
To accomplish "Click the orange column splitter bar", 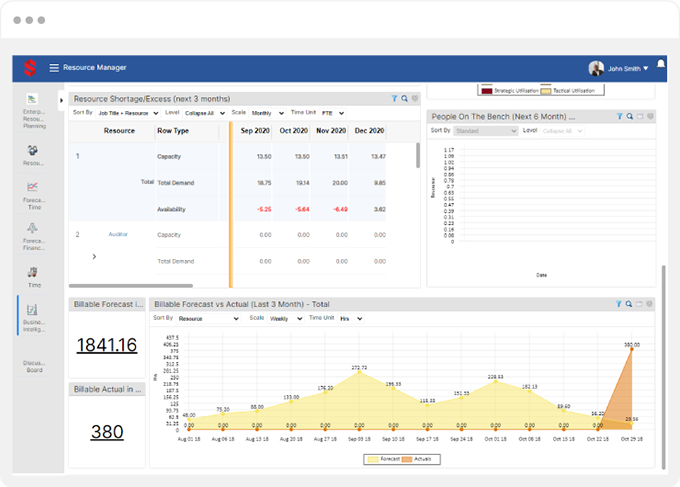I will 231,204.
